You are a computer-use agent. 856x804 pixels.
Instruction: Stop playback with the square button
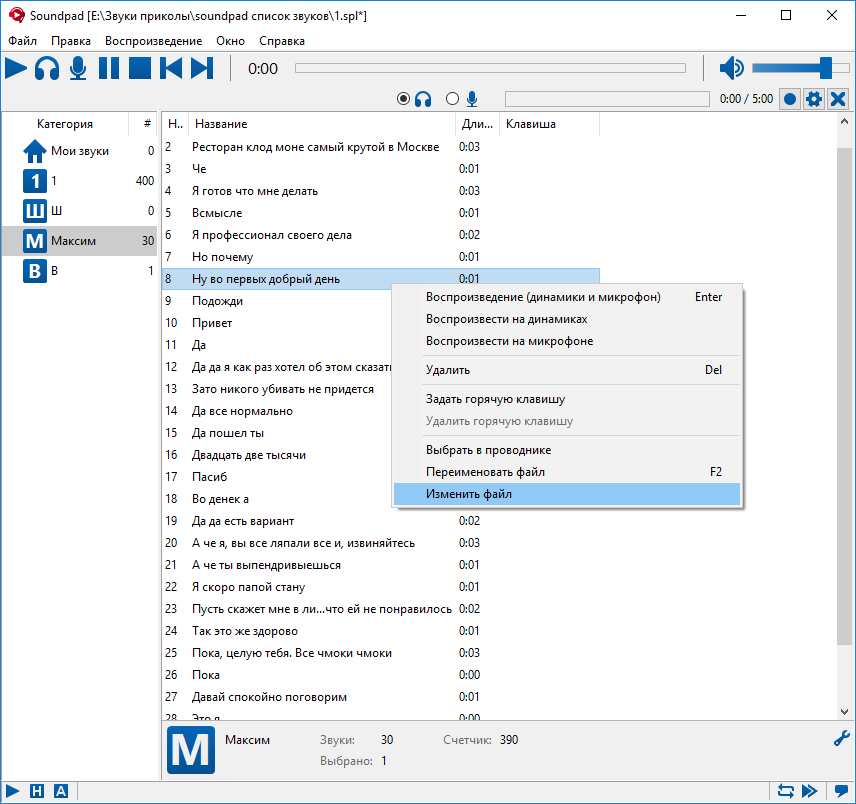(x=140, y=69)
